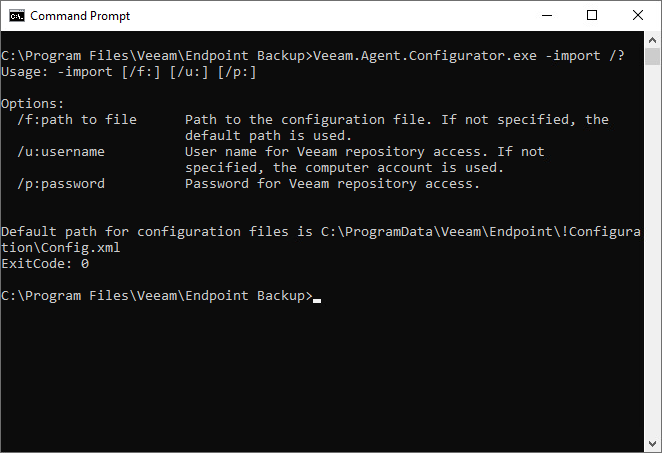The image size is (662, 453).
Task: Click the "ExitCode: 0" output line
Action: (45, 264)
